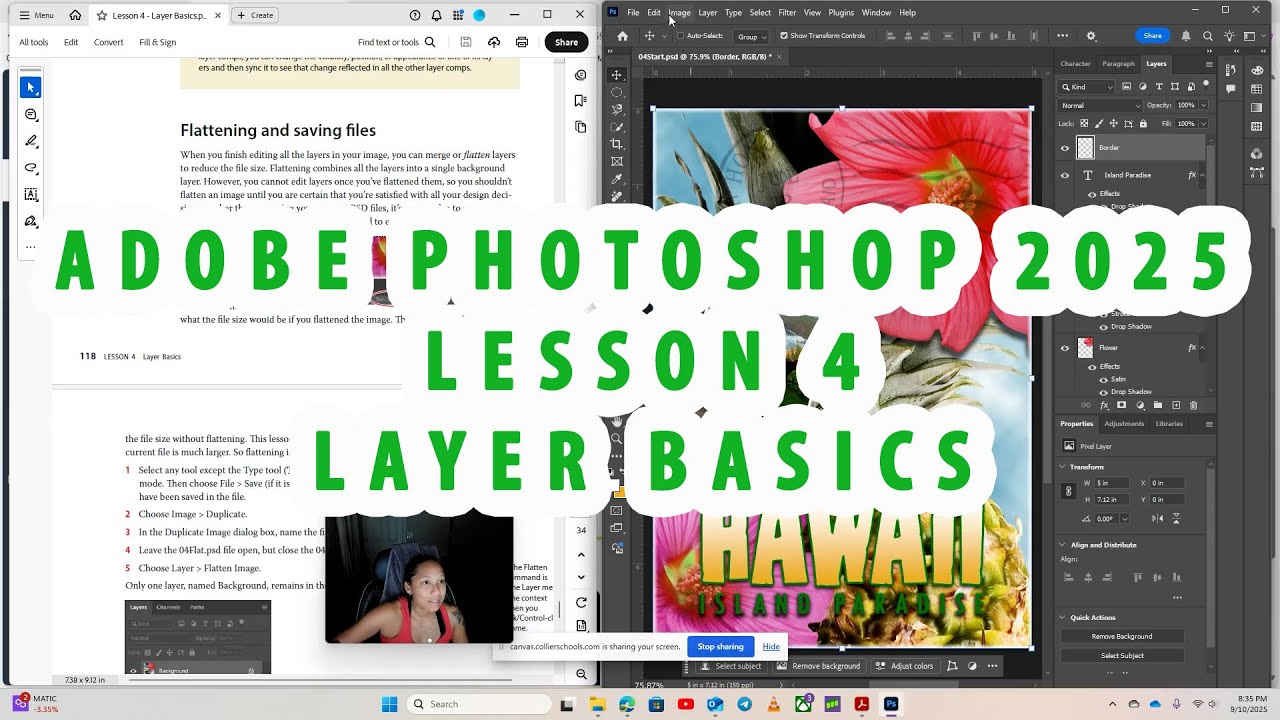1280x720 pixels.
Task: Click the Home icon in Photoshop options bar
Action: click(622, 36)
